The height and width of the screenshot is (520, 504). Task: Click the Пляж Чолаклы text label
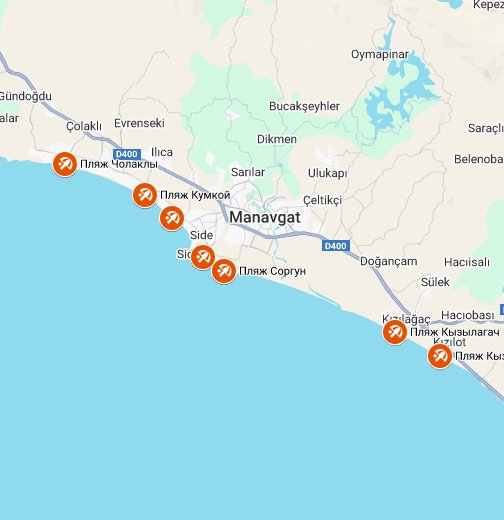(119, 164)
